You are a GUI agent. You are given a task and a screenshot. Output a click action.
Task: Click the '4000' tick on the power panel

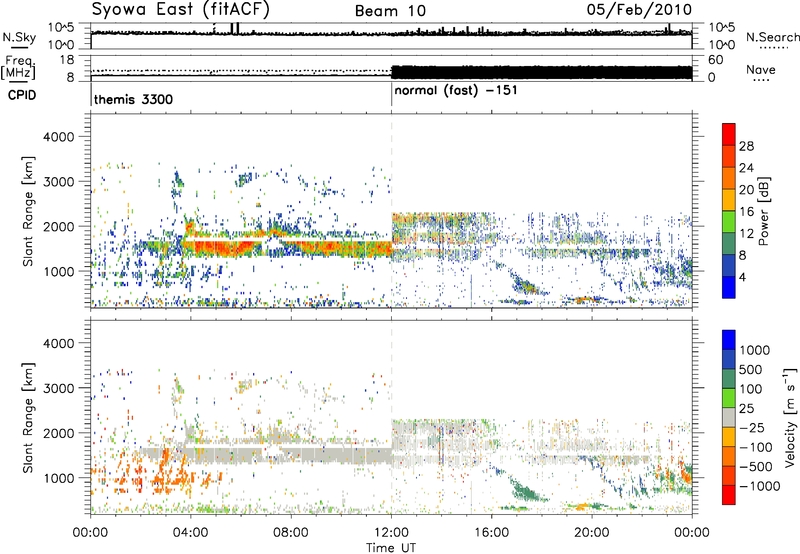click(x=58, y=137)
